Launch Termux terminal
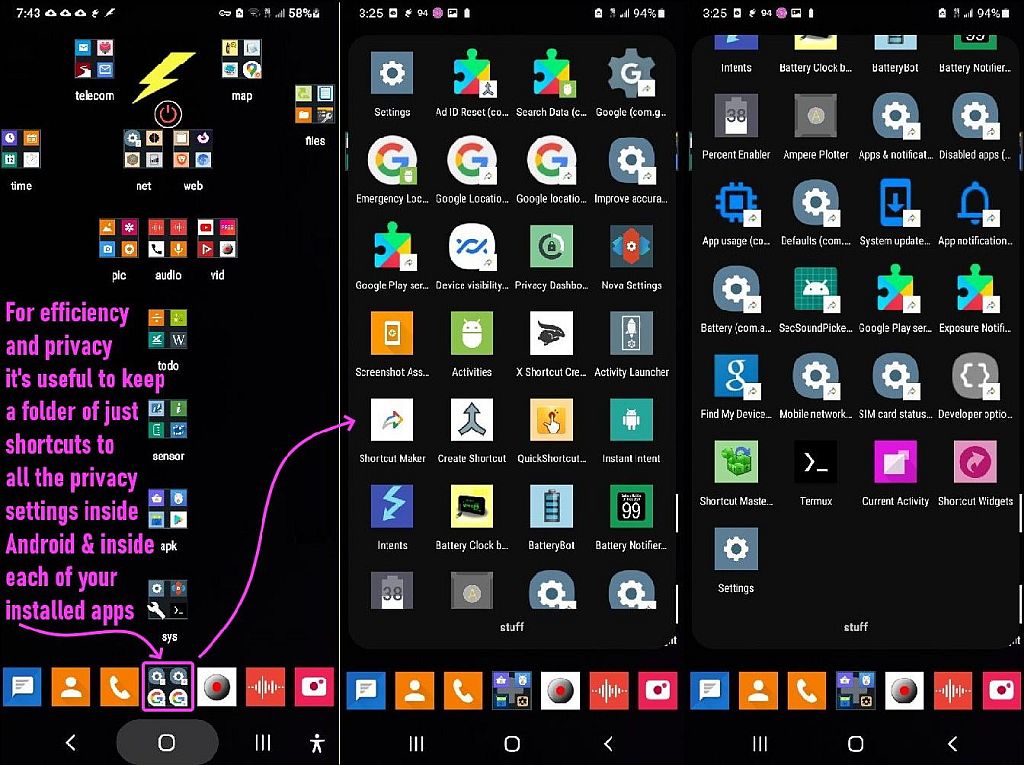Screen dimensions: 1024x765 click(x=816, y=462)
